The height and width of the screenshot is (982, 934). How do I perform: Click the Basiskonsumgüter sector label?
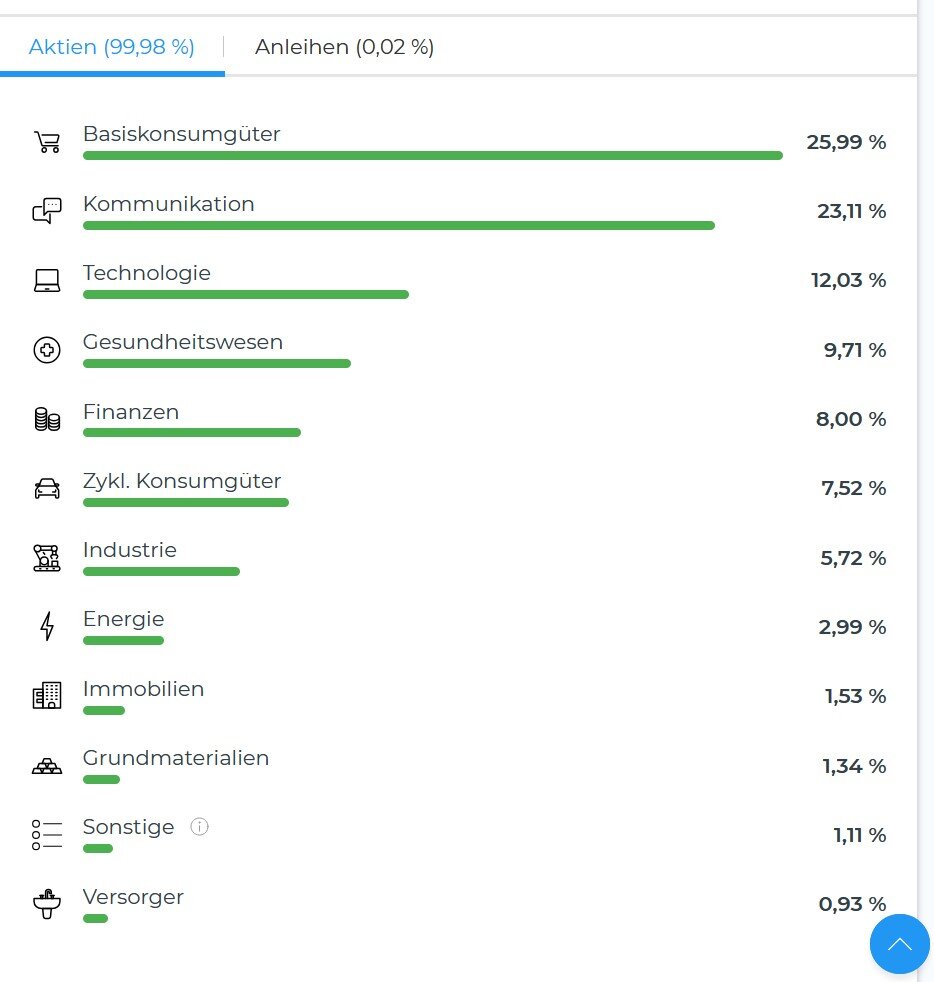(181, 134)
